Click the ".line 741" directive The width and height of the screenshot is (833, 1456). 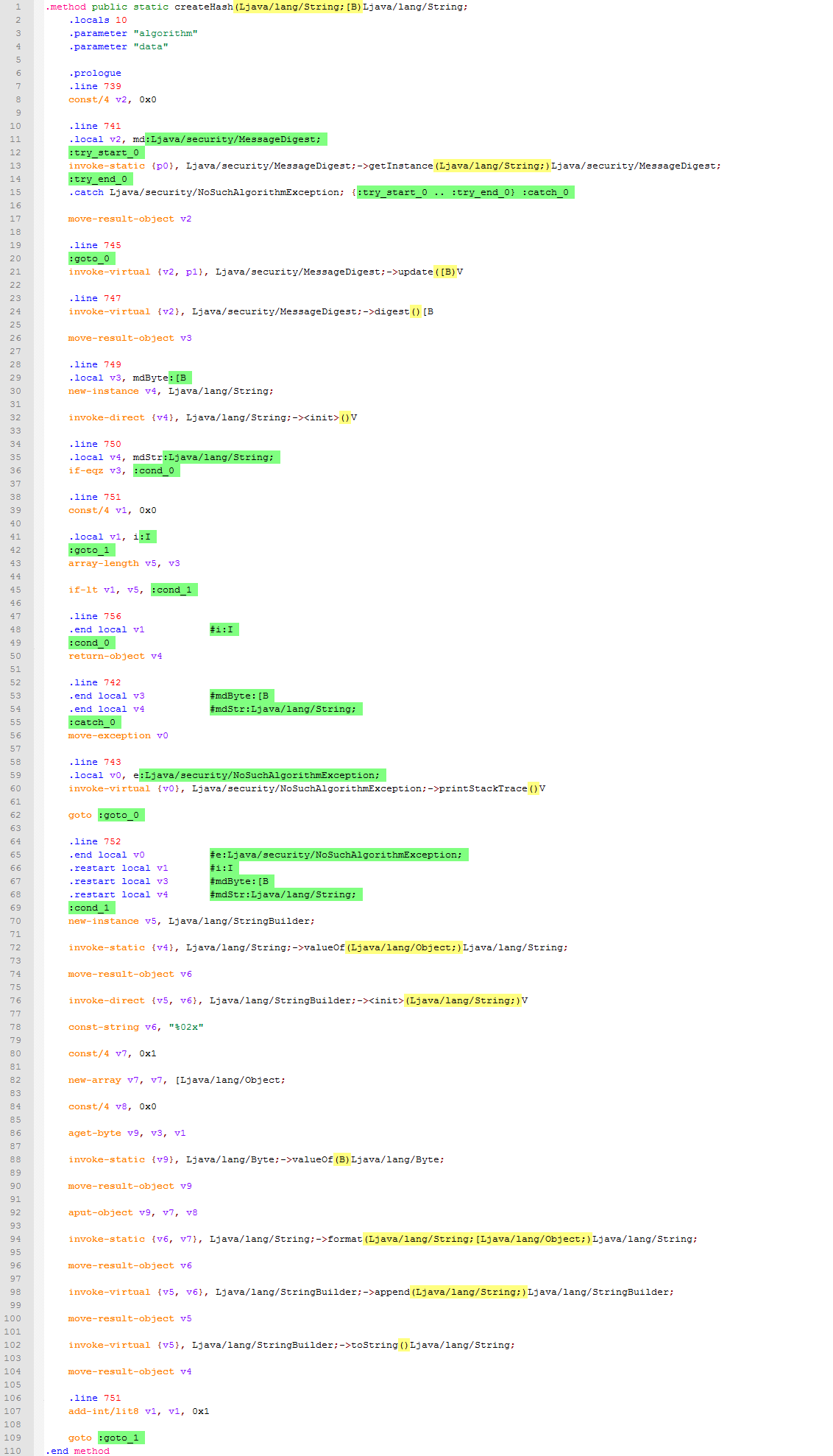[x=95, y=126]
